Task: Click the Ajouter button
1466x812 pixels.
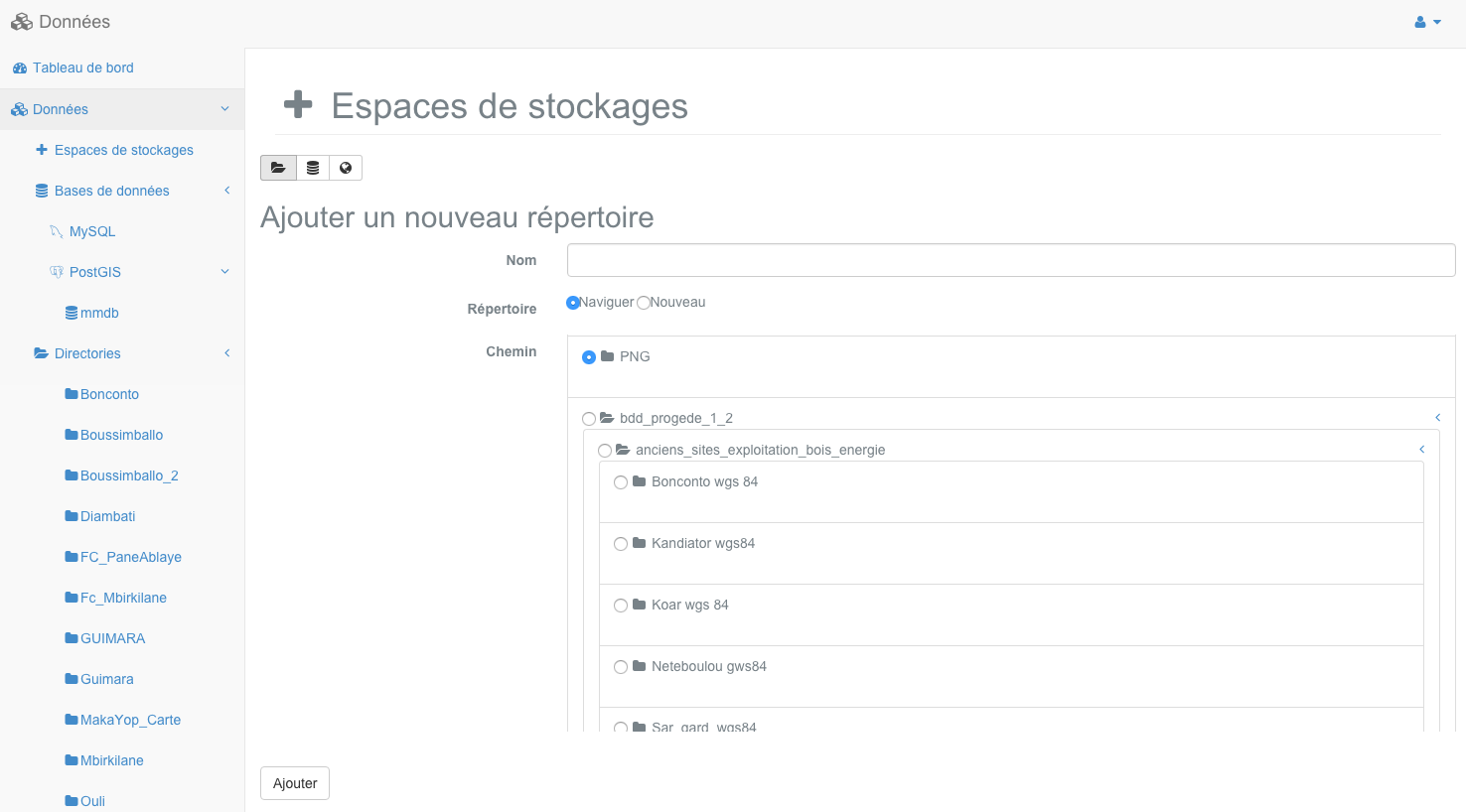Action: [x=295, y=783]
